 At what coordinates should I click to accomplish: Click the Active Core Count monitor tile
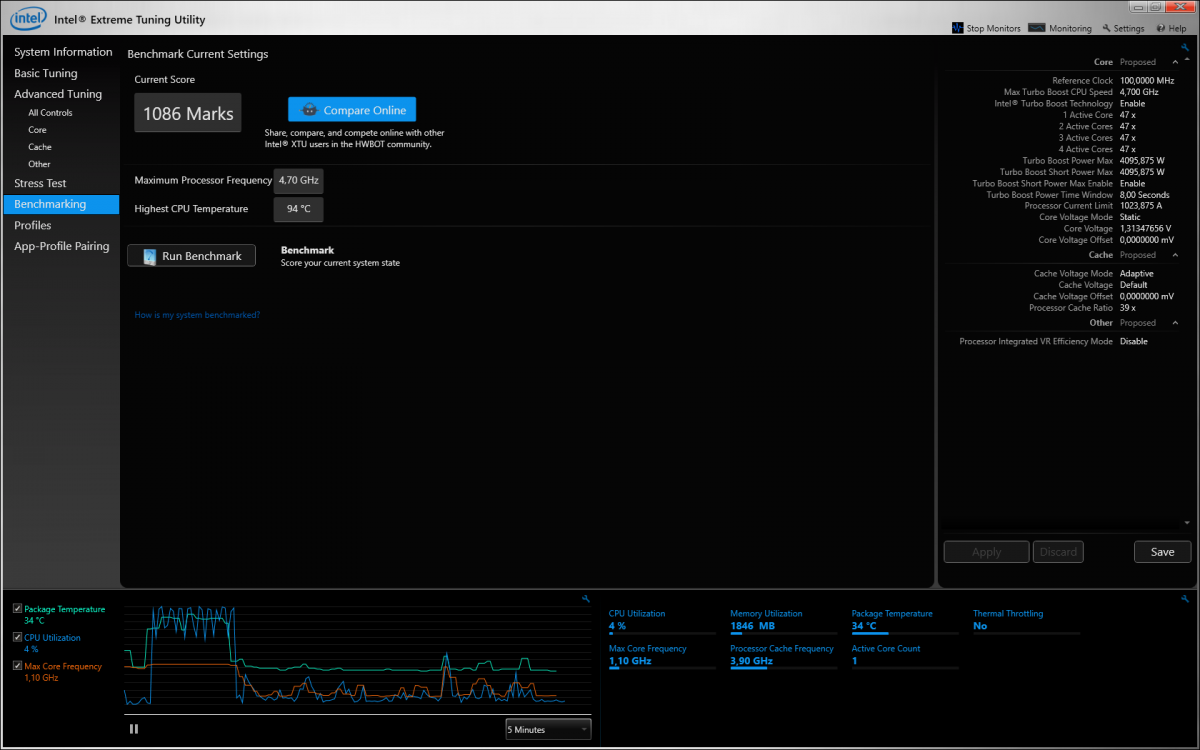[905, 656]
